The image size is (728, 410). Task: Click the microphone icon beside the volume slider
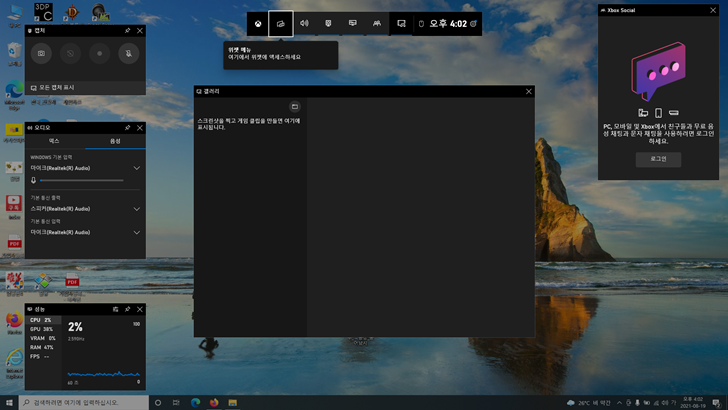[33, 180]
